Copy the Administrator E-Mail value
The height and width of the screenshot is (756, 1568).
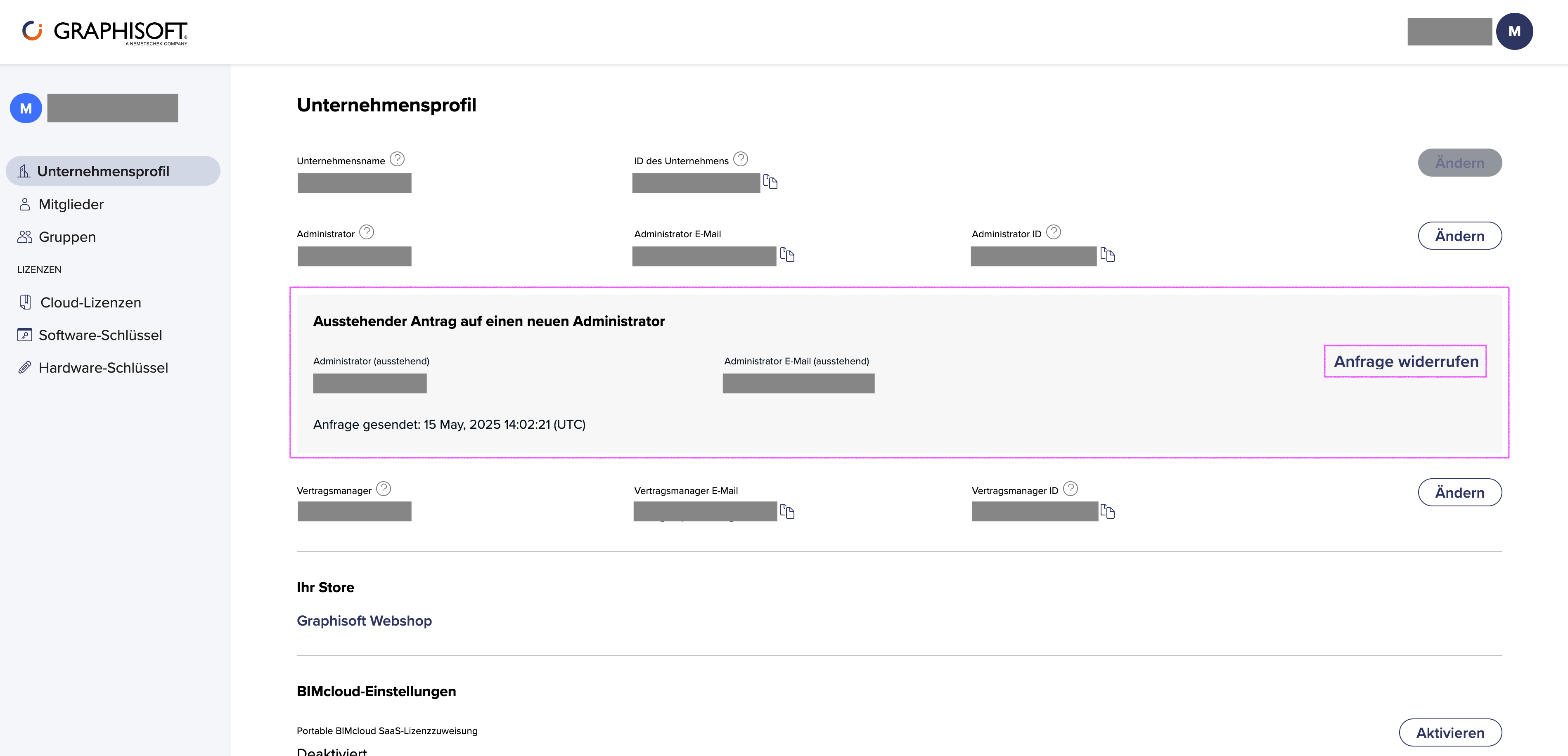(787, 255)
